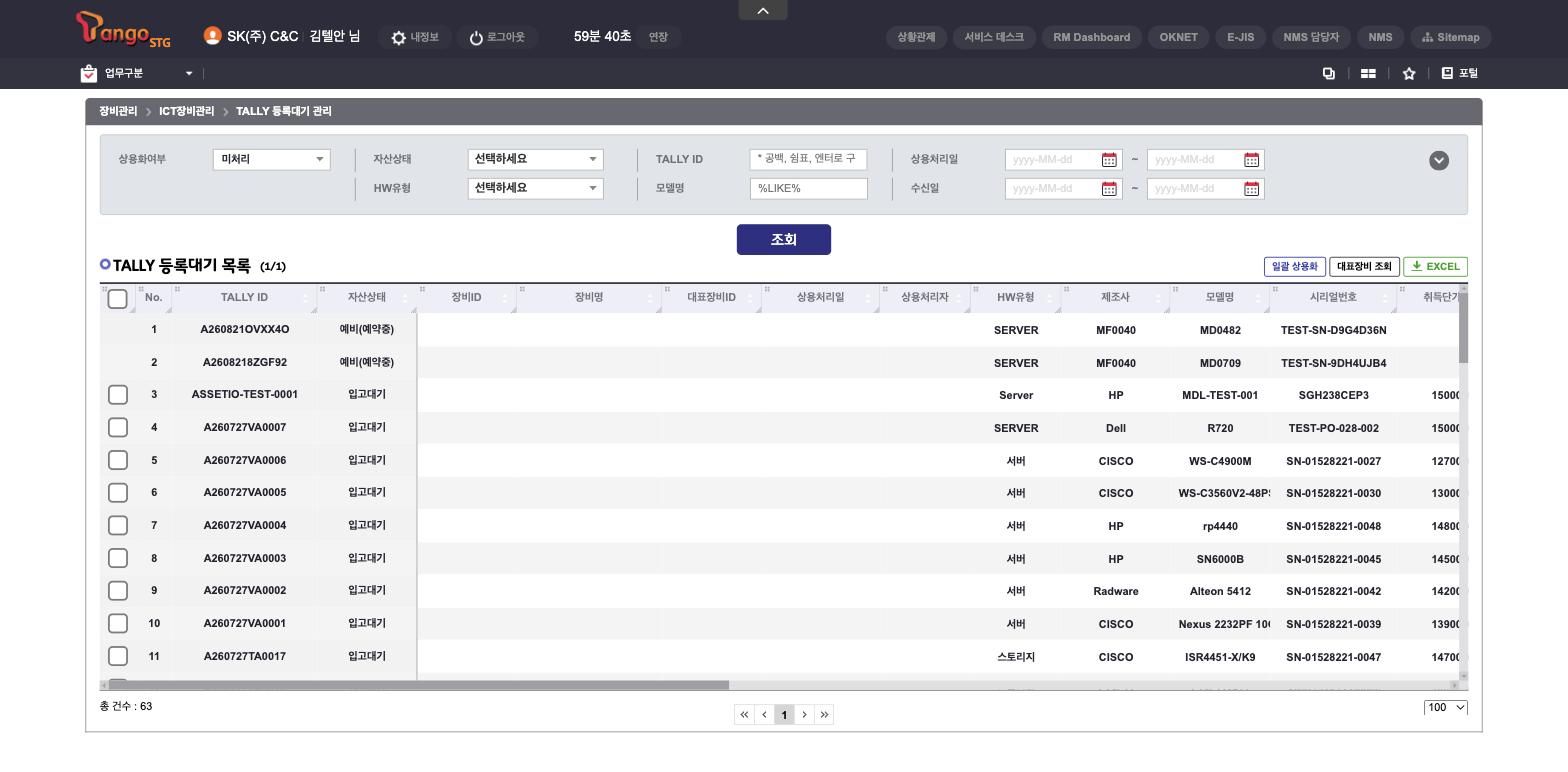The image size is (1568, 772).
Task: Click the EXCEL download button
Action: pyautogui.click(x=1435, y=266)
